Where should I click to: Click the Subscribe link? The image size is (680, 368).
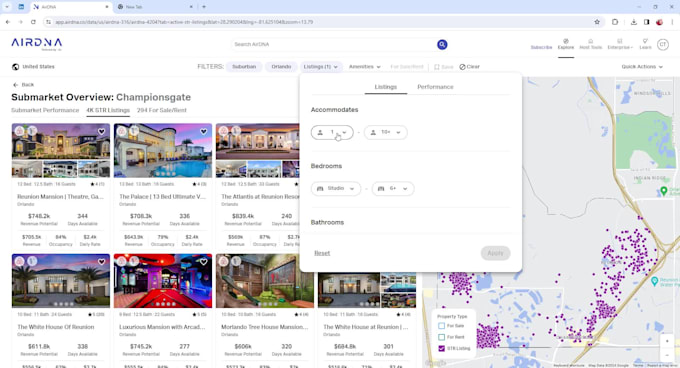pos(541,47)
